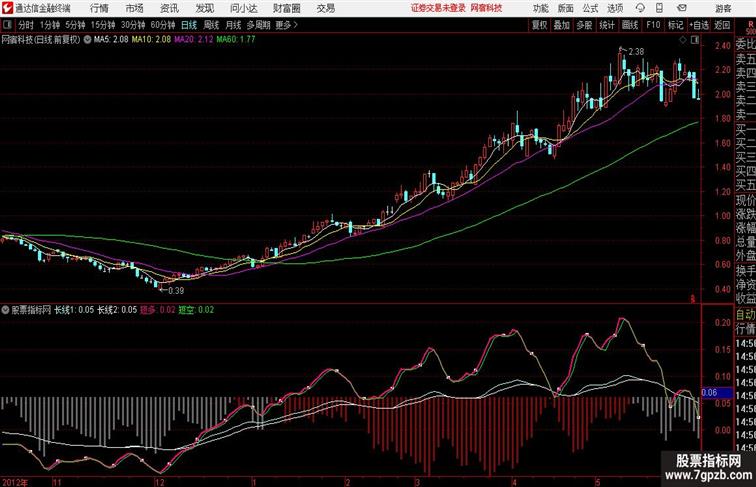Open the 公式 menu
This screenshot has width=756, height=487.
pos(590,8)
